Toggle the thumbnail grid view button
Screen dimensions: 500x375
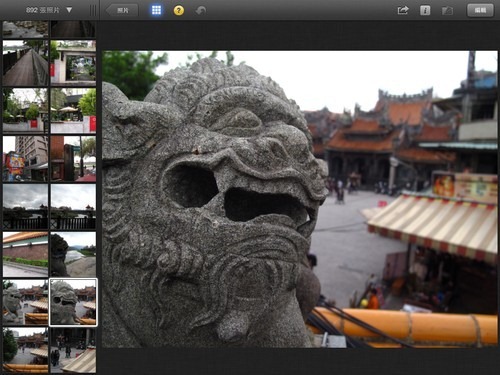click(x=156, y=10)
